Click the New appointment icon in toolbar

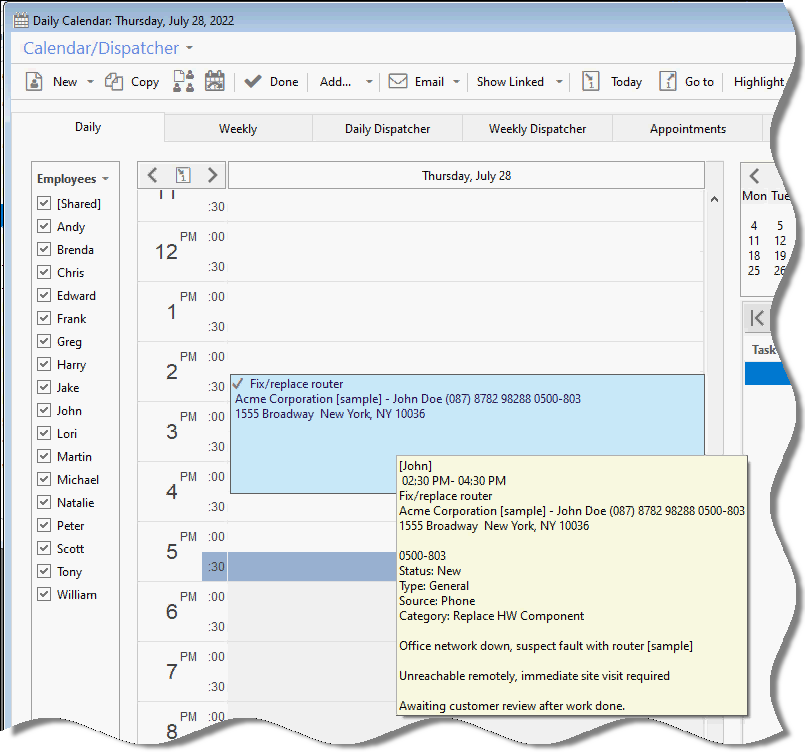pos(33,82)
